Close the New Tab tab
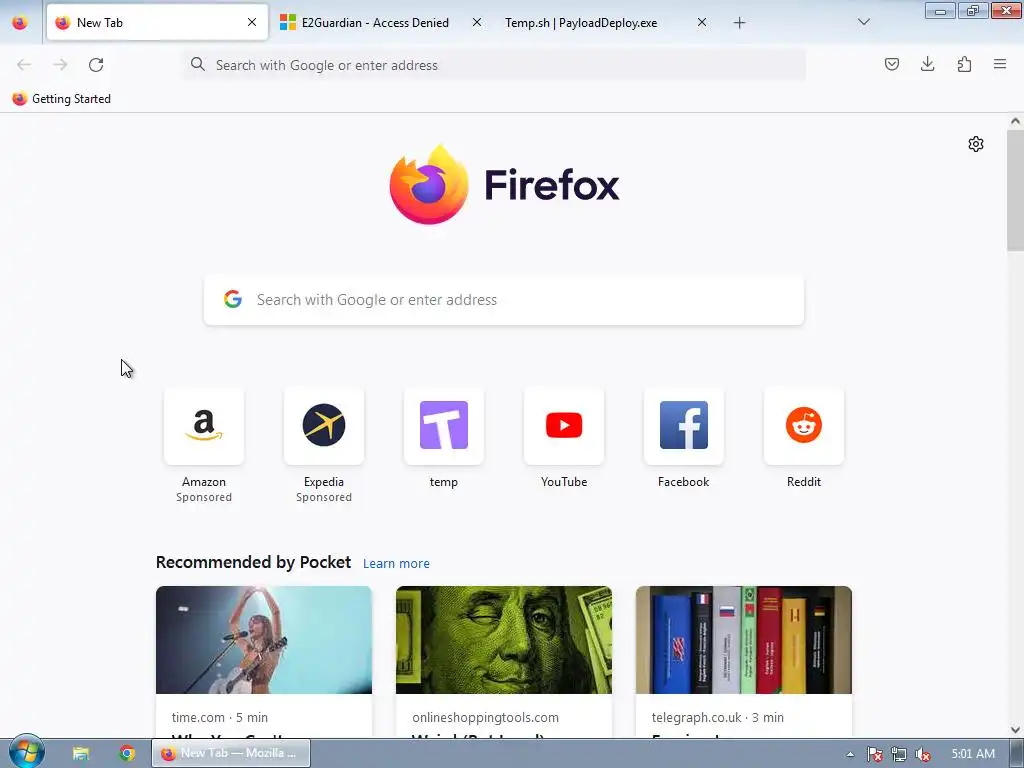1024x768 pixels. tap(252, 22)
